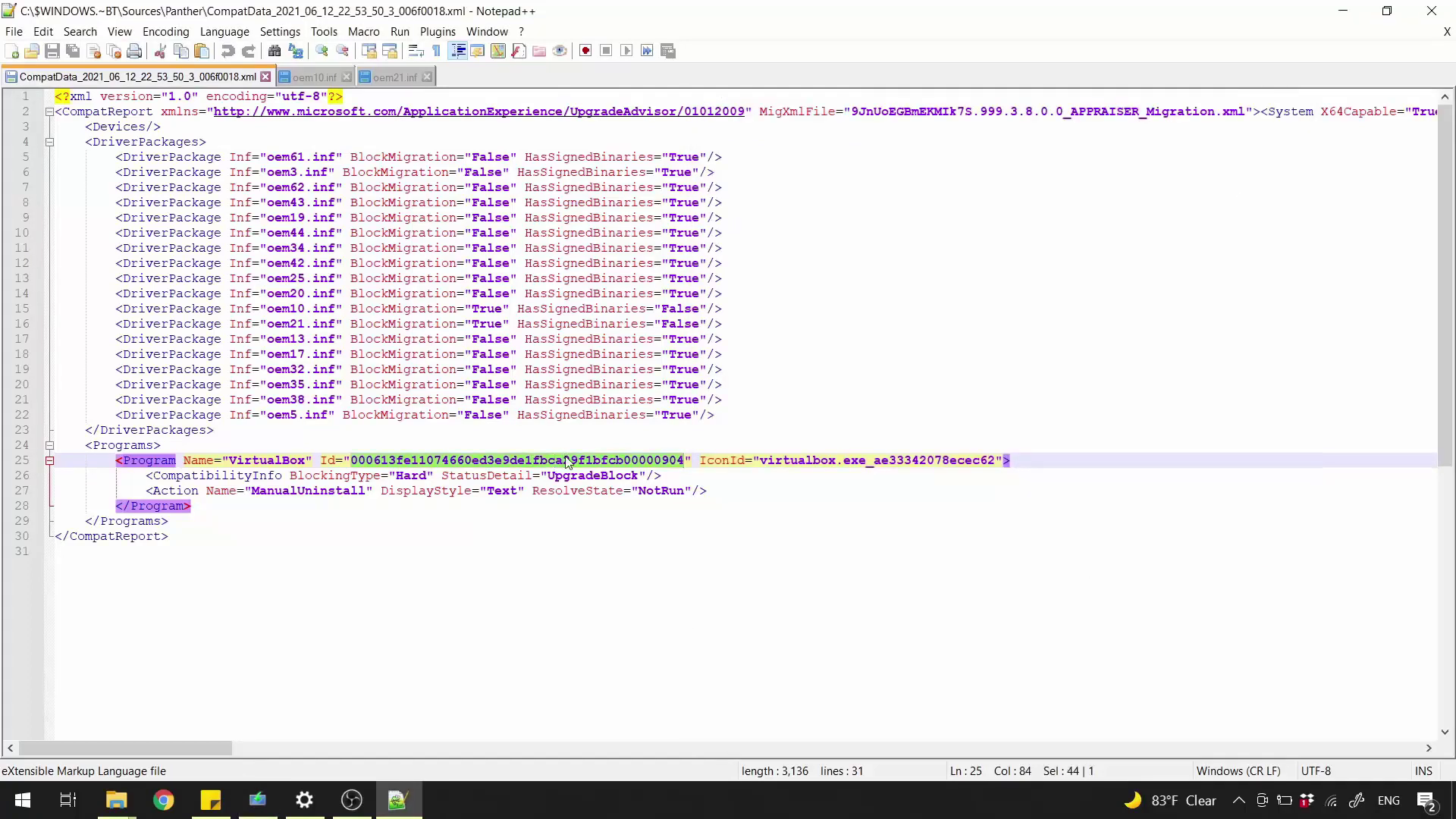Click the Close document toolbar icon
The height and width of the screenshot is (819, 1456).
(94, 51)
